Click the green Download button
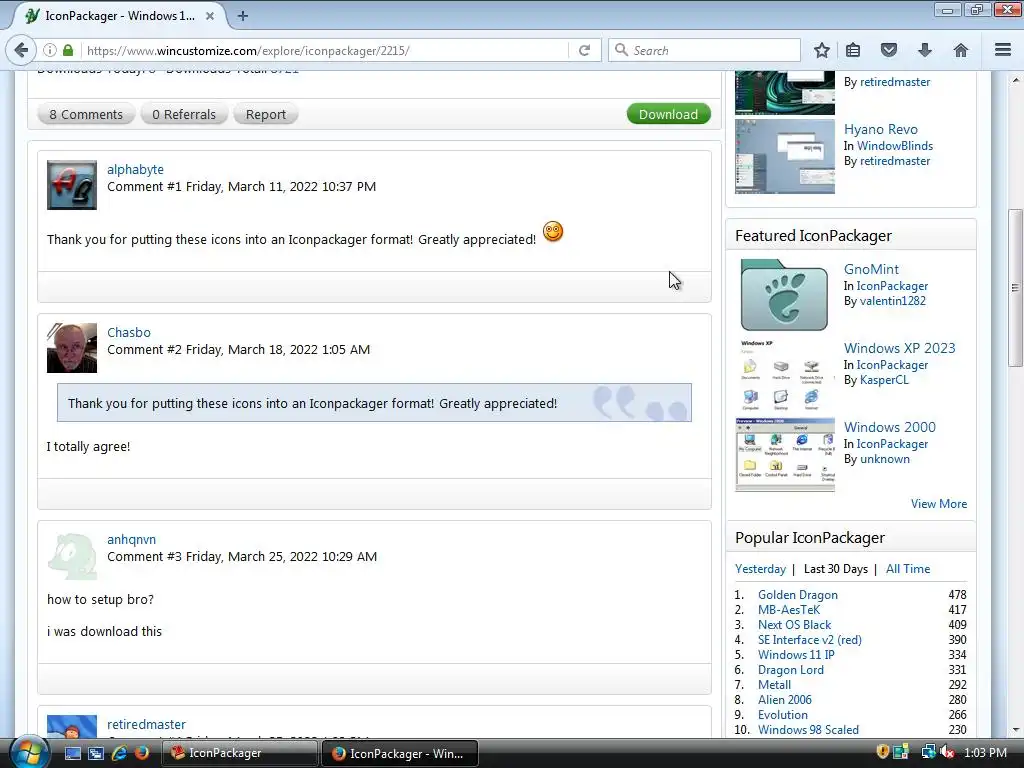The width and height of the screenshot is (1024, 768). click(668, 114)
